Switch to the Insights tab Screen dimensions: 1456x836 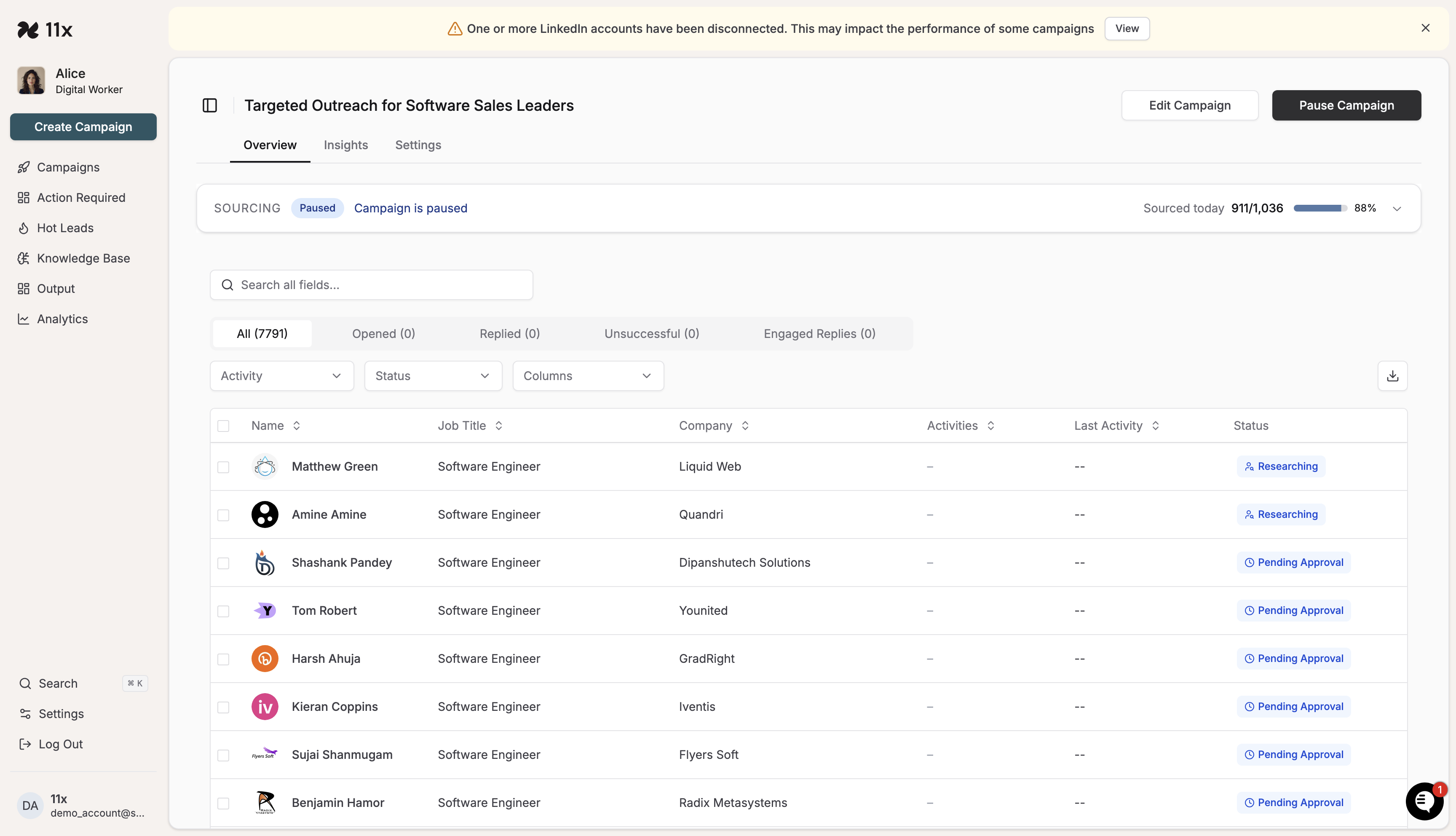point(345,145)
